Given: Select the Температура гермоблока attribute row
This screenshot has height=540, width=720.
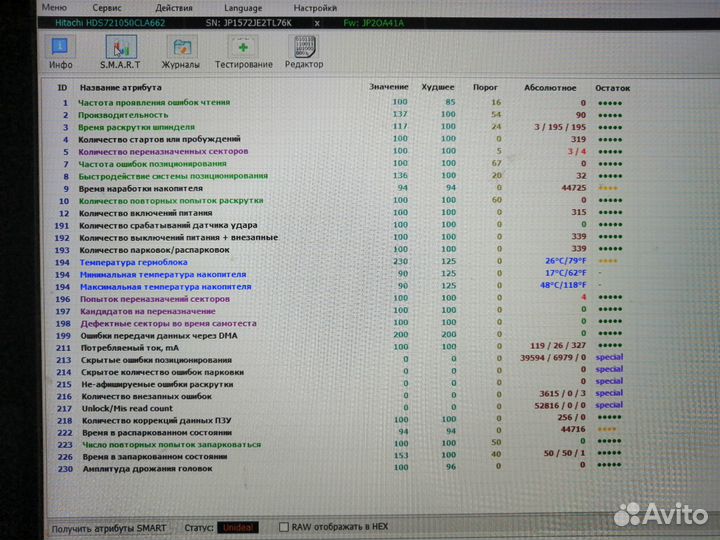Looking at the screenshot, I should pos(133,261).
